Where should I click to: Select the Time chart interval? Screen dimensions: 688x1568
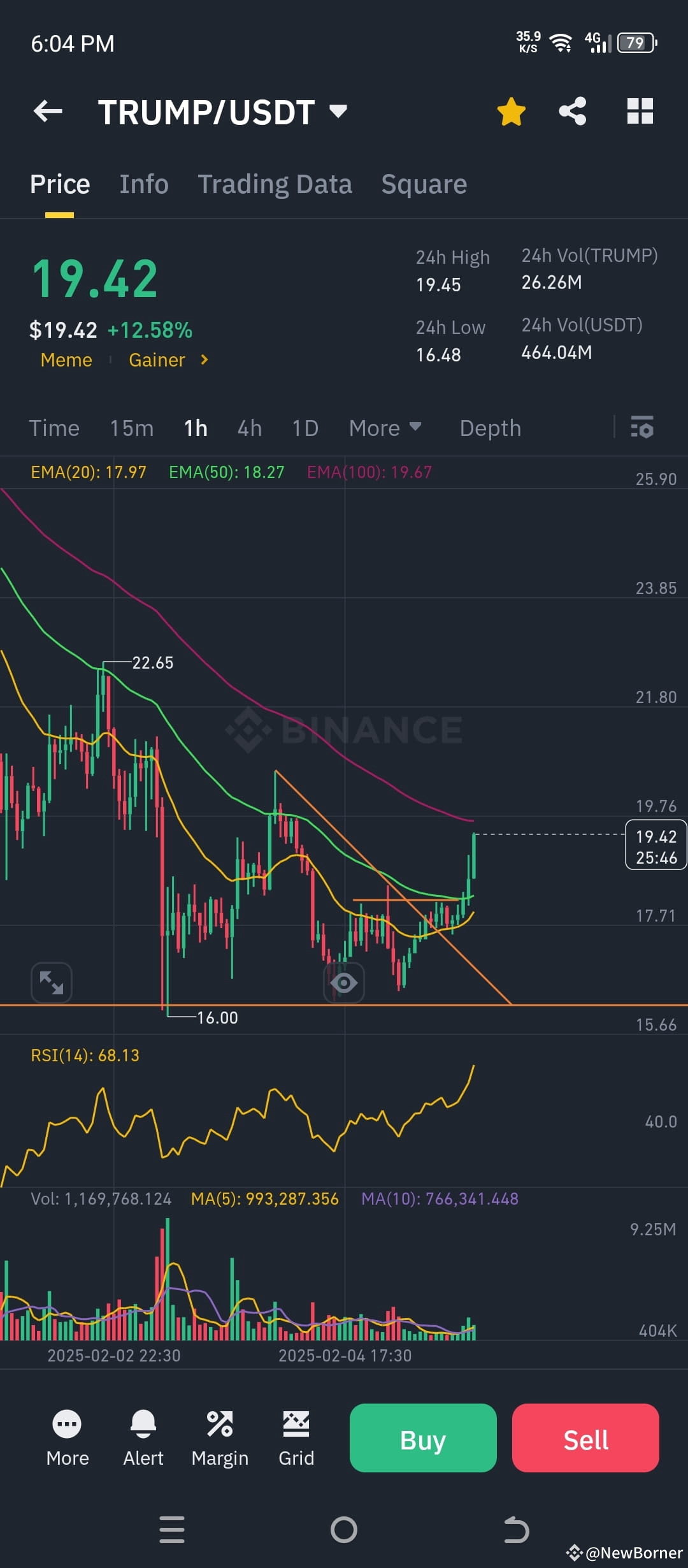click(54, 428)
